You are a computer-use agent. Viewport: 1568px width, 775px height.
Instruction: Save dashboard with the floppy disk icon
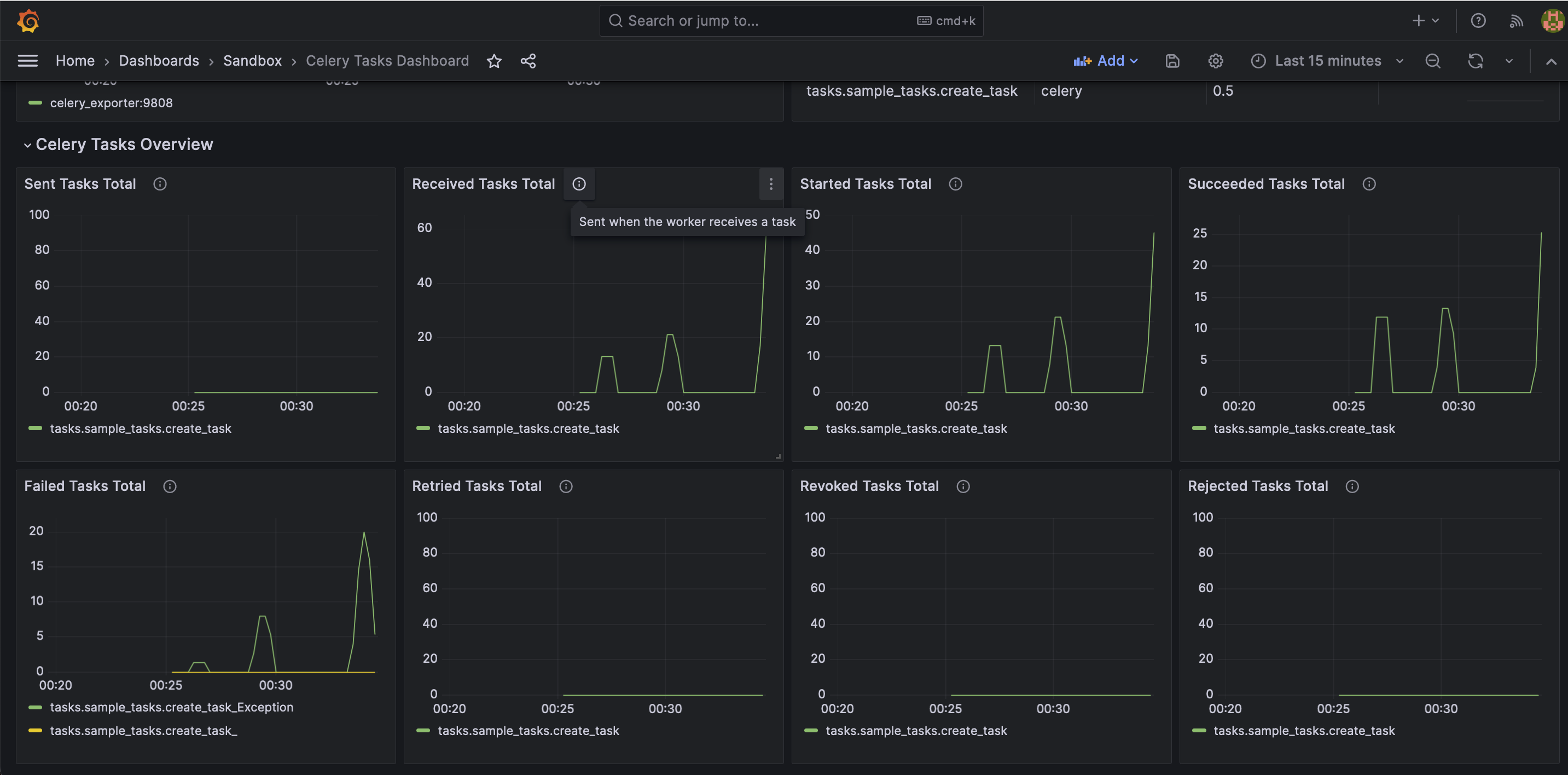[x=1172, y=61]
